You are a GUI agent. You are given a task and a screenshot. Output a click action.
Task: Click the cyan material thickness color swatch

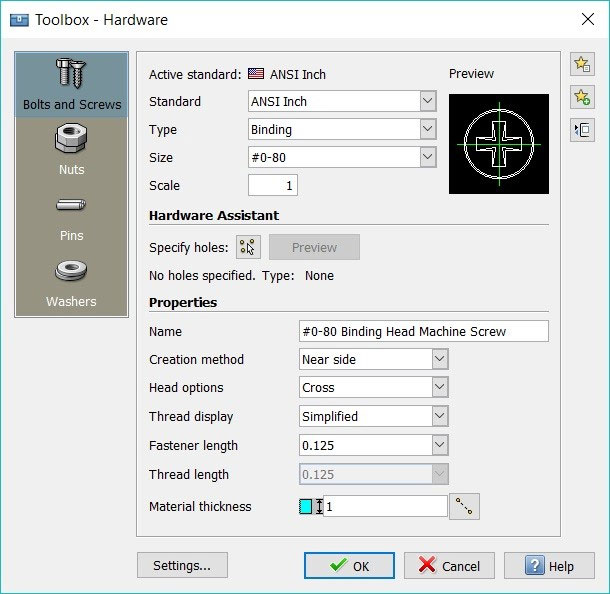click(x=306, y=507)
